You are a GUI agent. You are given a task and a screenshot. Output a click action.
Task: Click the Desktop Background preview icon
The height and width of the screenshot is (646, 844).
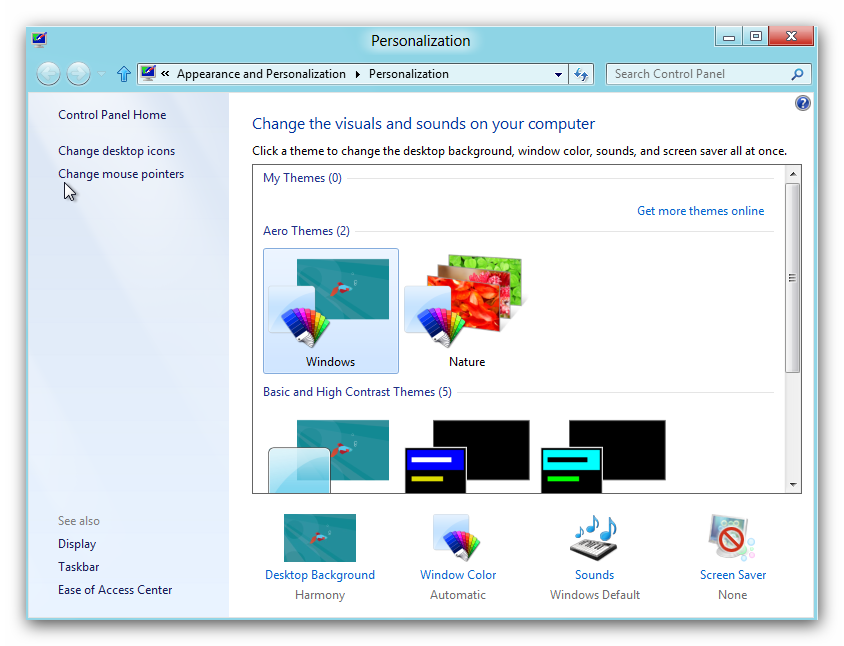(x=320, y=538)
